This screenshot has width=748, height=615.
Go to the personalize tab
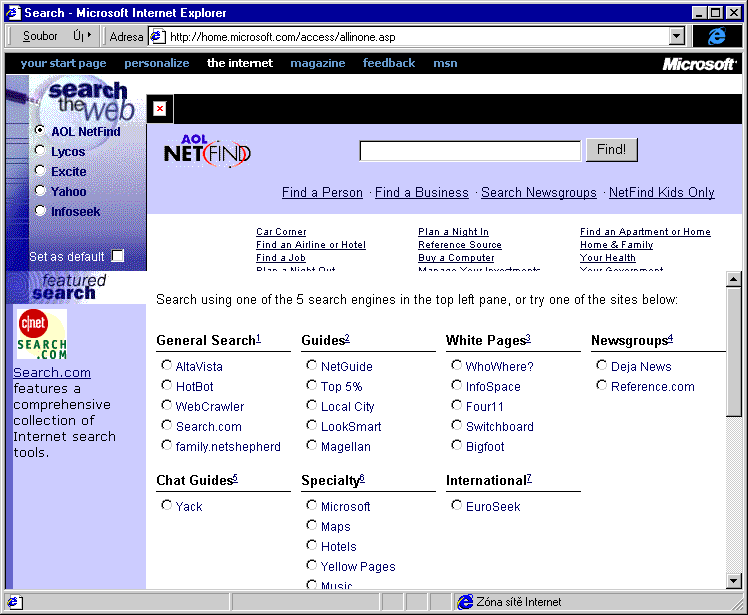click(x=156, y=63)
